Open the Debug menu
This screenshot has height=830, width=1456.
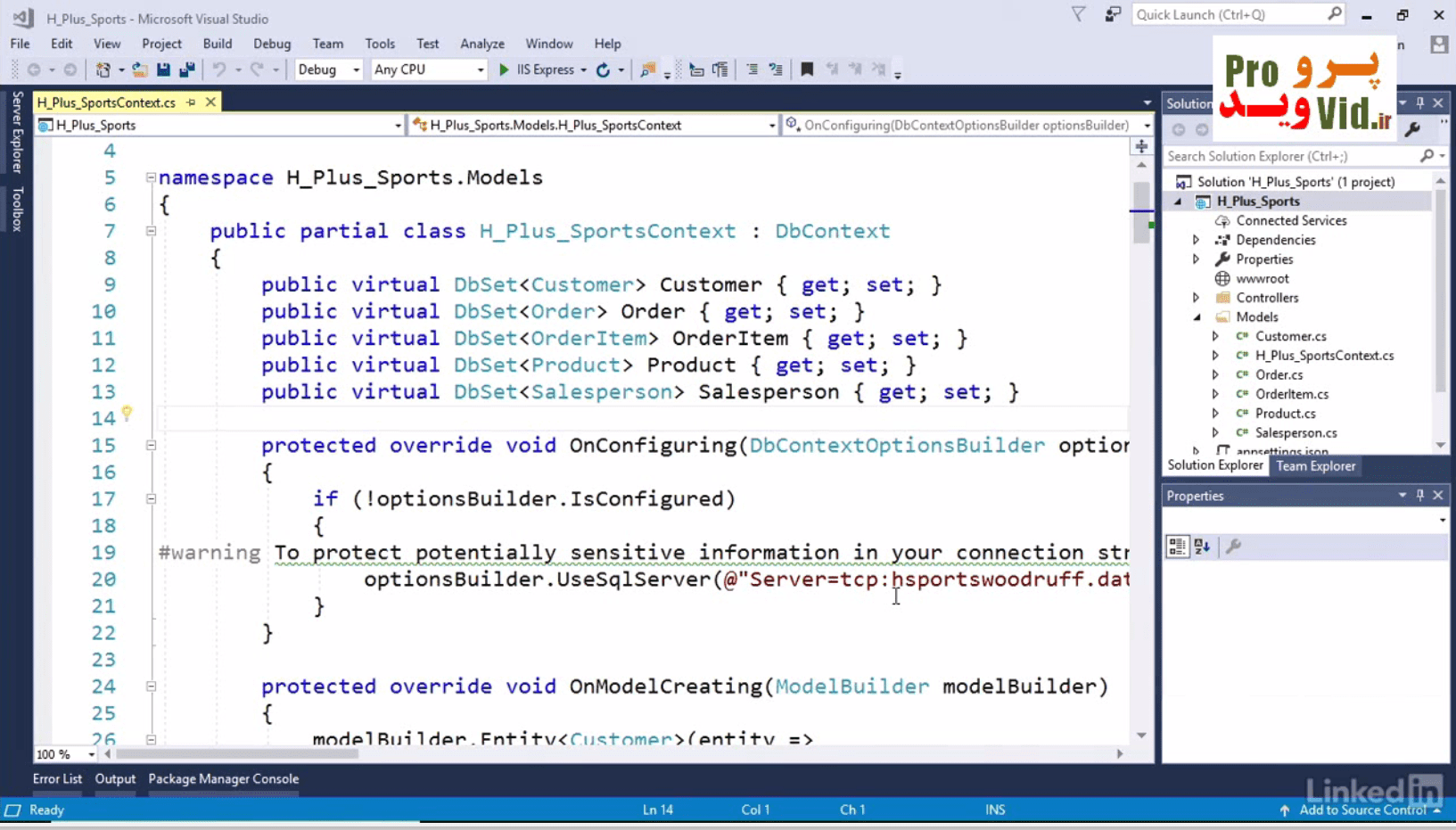pyautogui.click(x=272, y=44)
